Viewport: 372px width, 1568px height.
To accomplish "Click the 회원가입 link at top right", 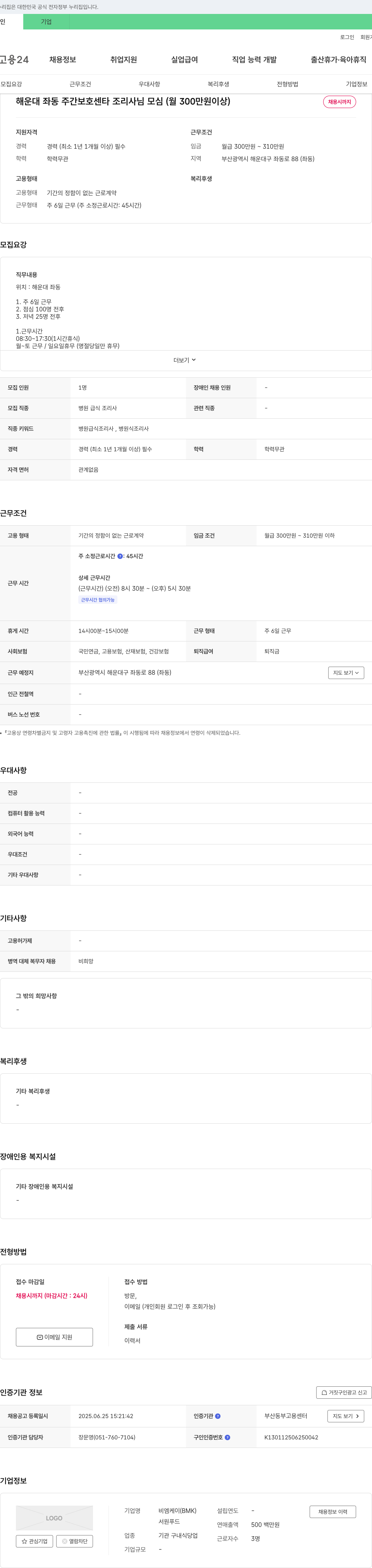I will pos(366,38).
